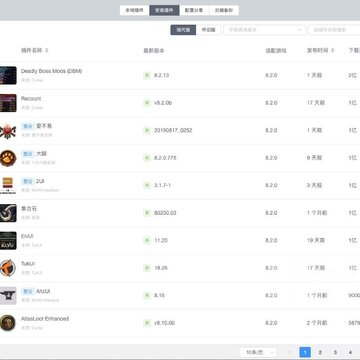Open the TukUI addon entry
The height and width of the screenshot is (360, 360).
28,264
